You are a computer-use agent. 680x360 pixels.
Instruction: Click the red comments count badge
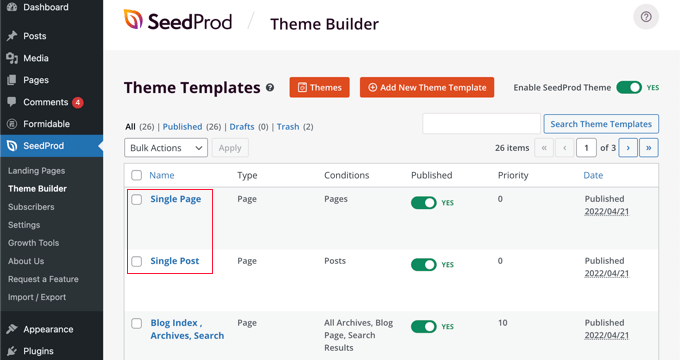click(x=78, y=102)
